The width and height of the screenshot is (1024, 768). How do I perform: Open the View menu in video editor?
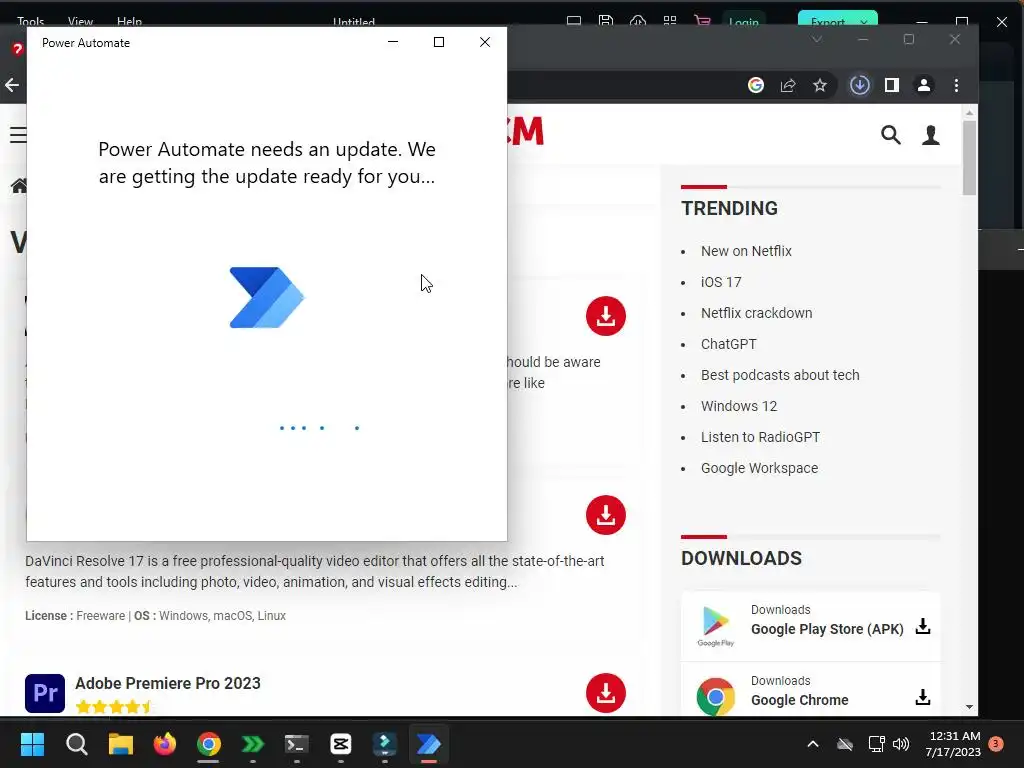(x=80, y=22)
